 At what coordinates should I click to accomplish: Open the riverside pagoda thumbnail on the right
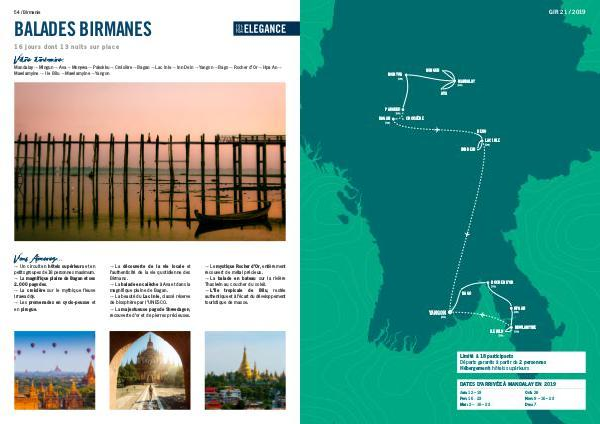click(x=244, y=370)
